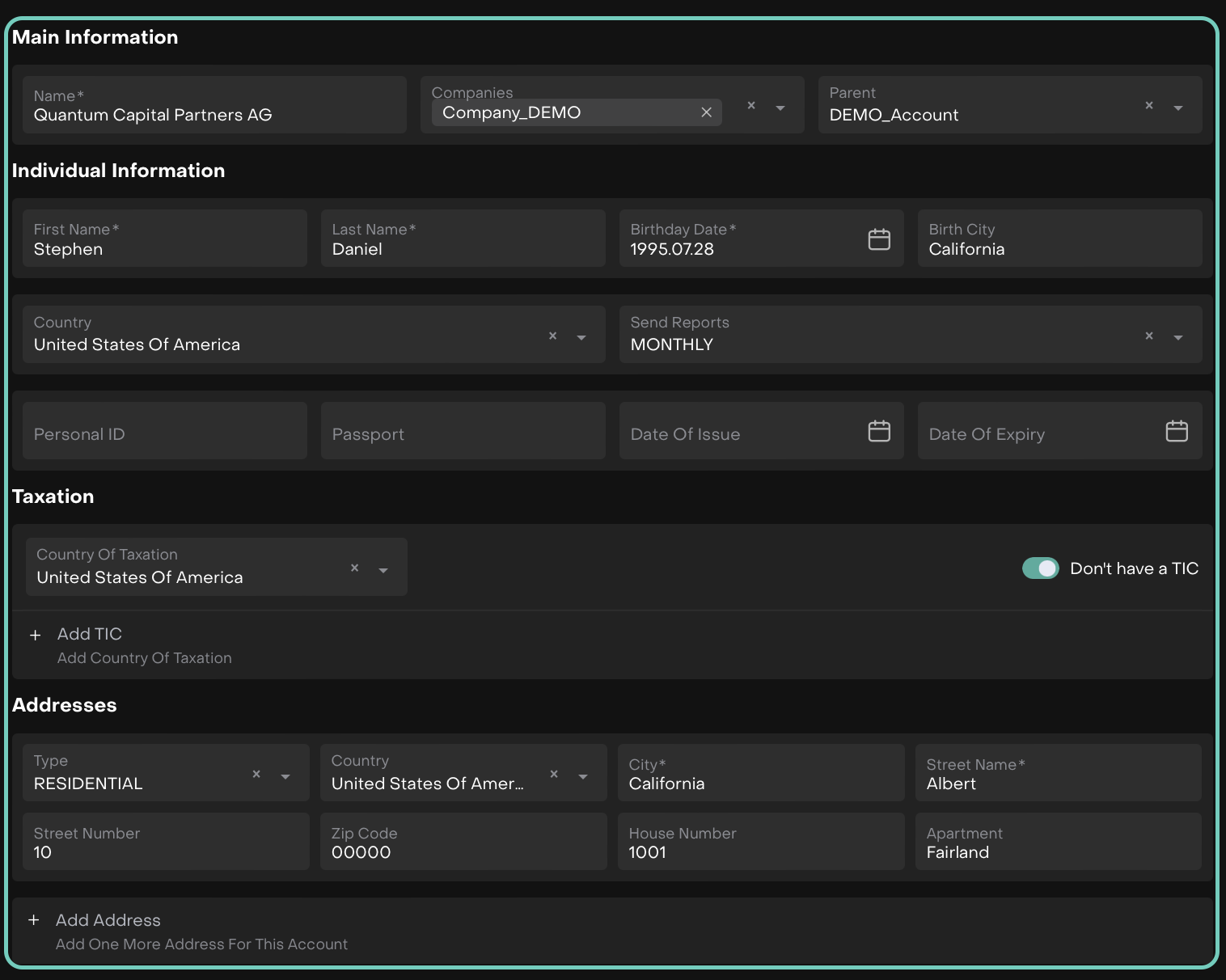Clear the RESIDENTIAL address type
Screen dimensions: 1226x980
point(256,774)
